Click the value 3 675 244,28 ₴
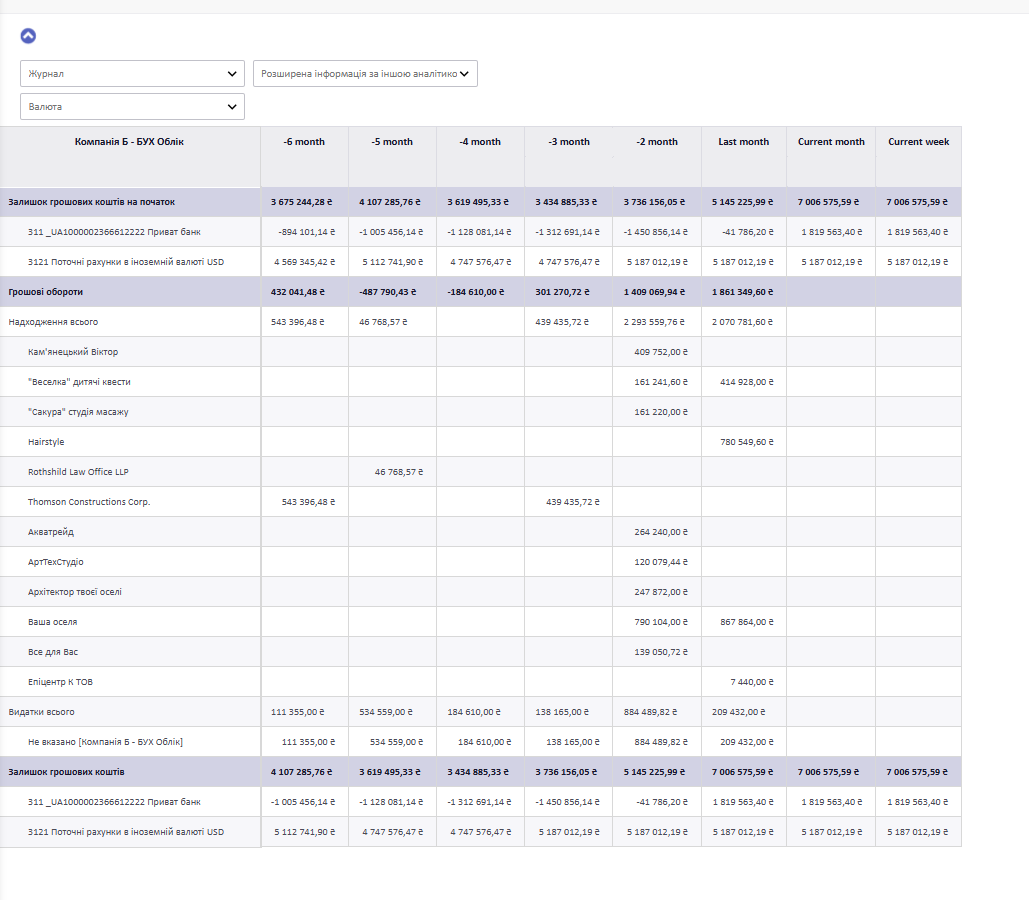 coord(302,202)
